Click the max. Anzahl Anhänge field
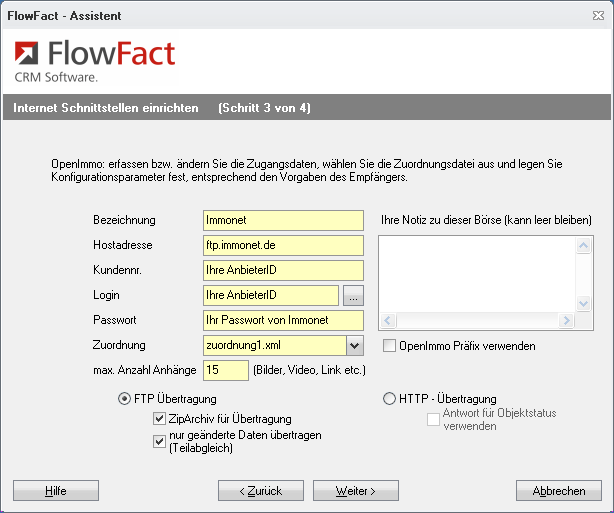The height and width of the screenshot is (513, 614). pos(226,370)
